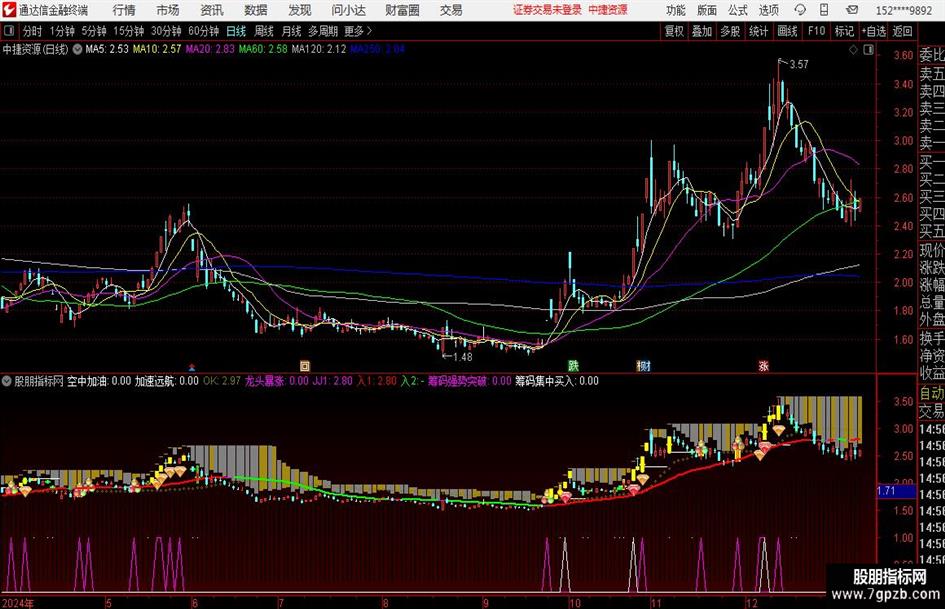Click the red-blue arrow marker near May
The width and height of the screenshot is (945, 609).
tap(192, 367)
